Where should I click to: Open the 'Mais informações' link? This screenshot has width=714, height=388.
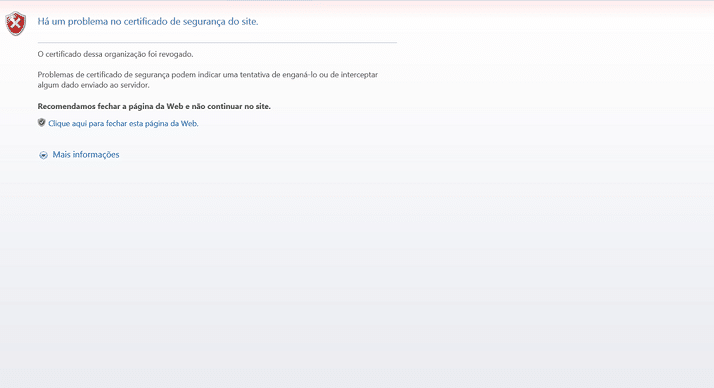tap(86, 155)
